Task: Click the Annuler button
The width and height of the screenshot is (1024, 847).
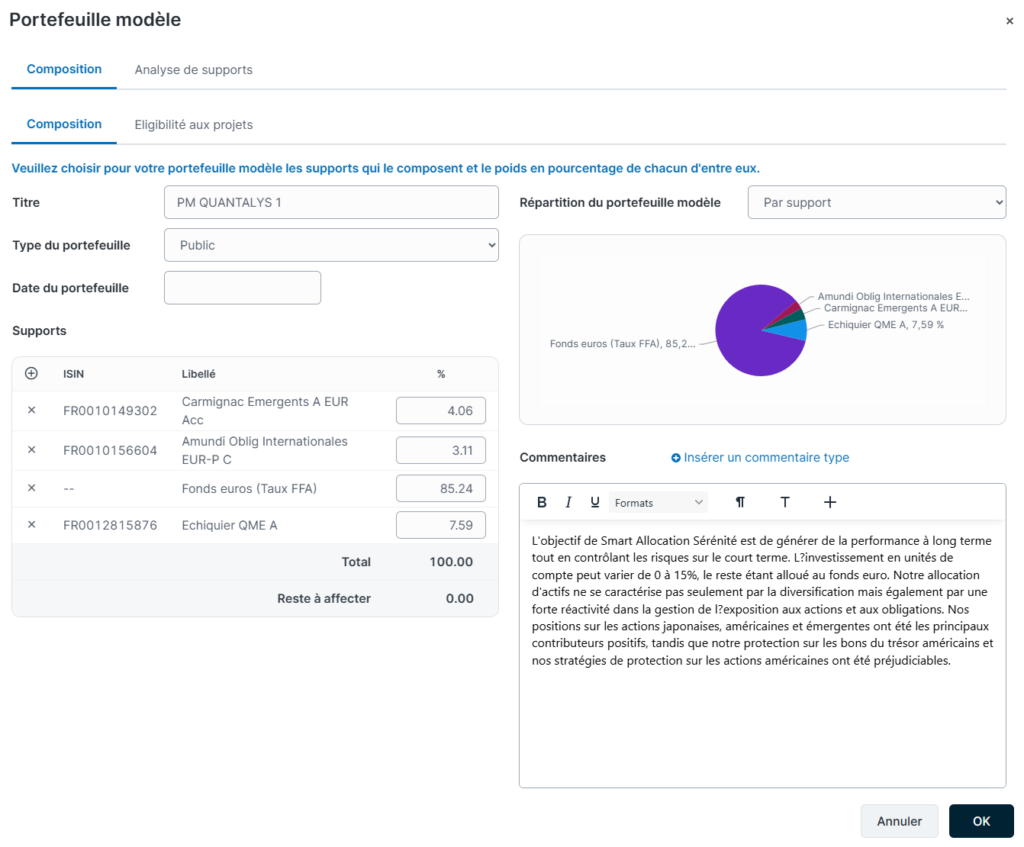Action: (899, 821)
